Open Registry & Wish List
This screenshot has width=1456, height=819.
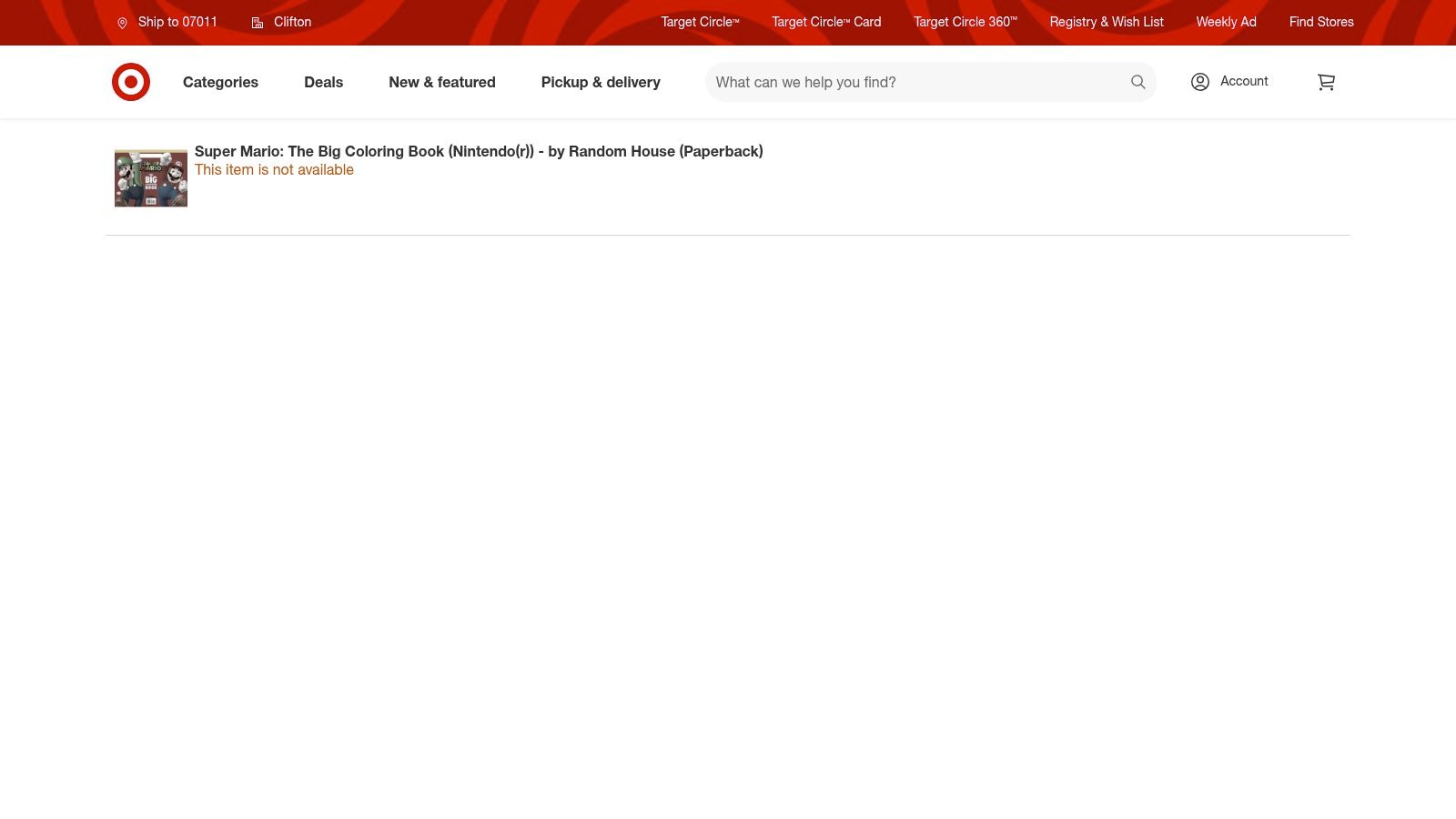(1106, 22)
